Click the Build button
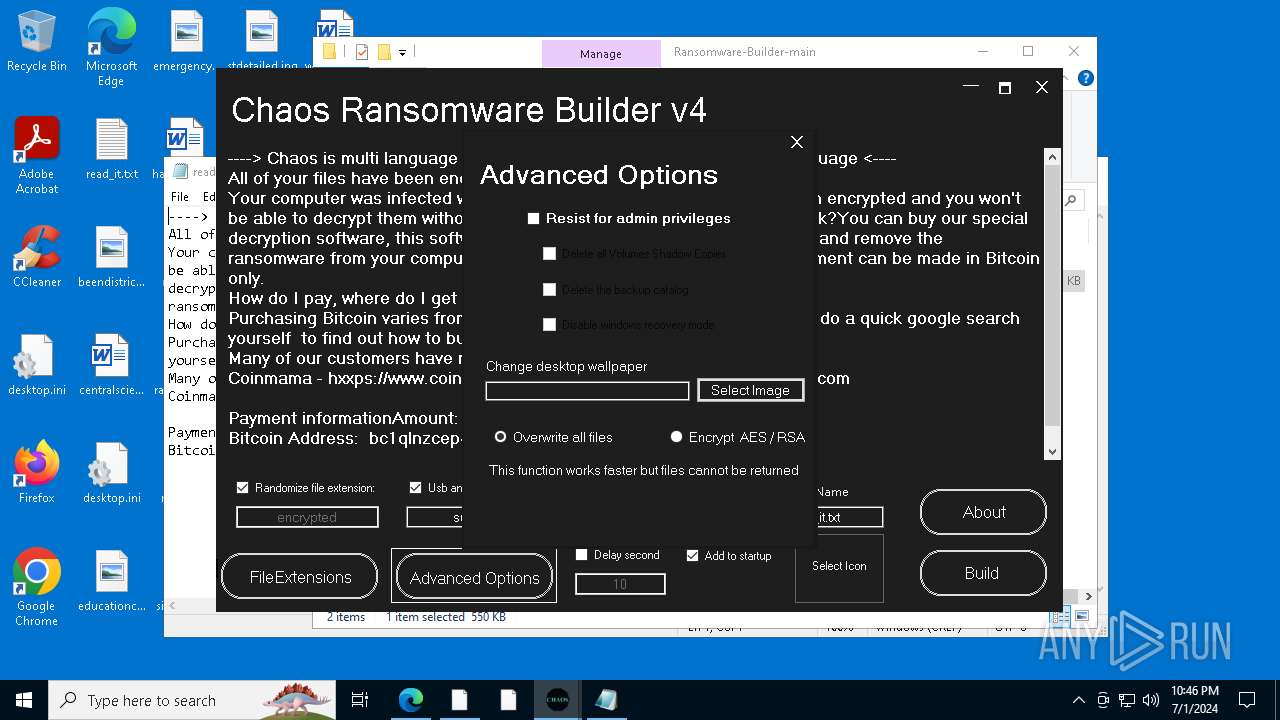 coord(983,573)
